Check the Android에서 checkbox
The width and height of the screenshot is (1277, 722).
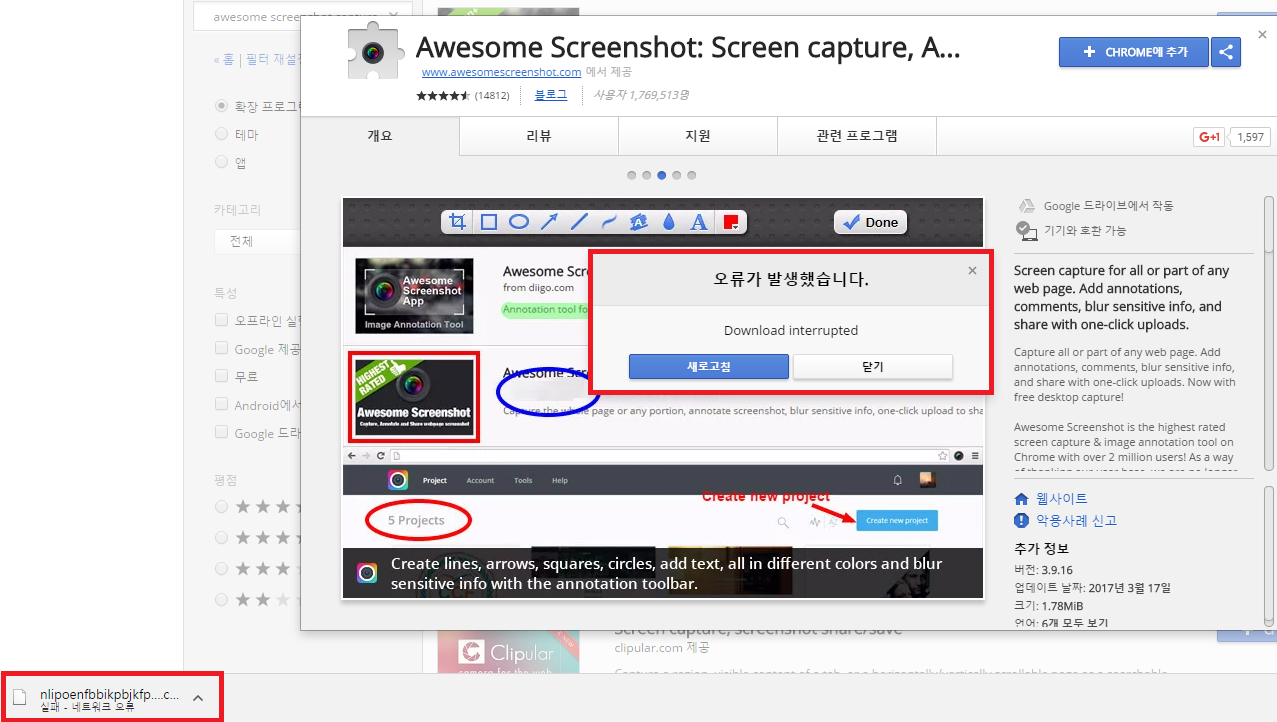pos(222,404)
